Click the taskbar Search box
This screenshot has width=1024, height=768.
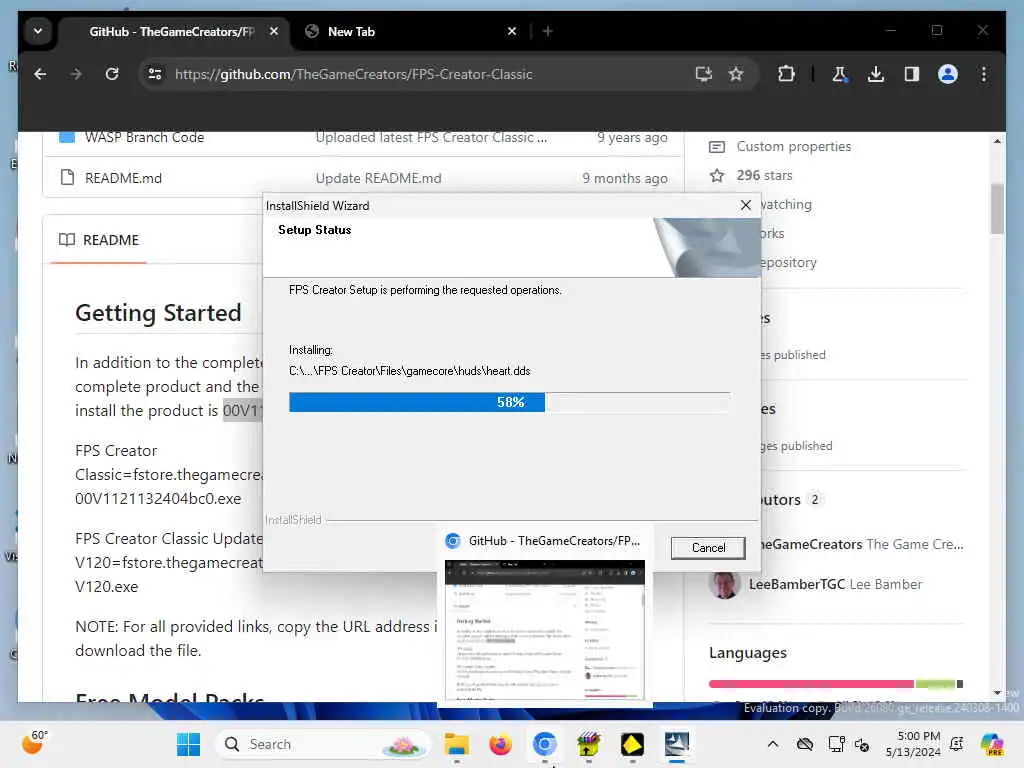(323, 744)
